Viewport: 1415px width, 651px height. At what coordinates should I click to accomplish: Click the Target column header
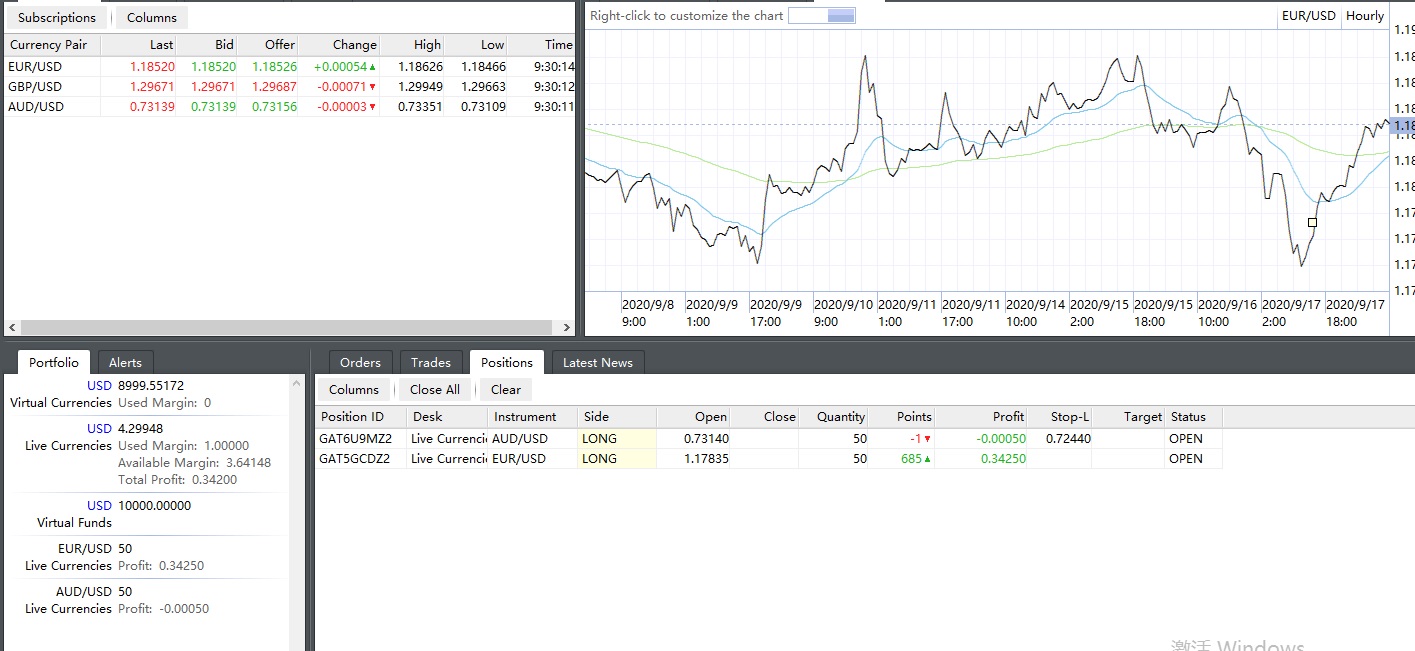point(1128,417)
